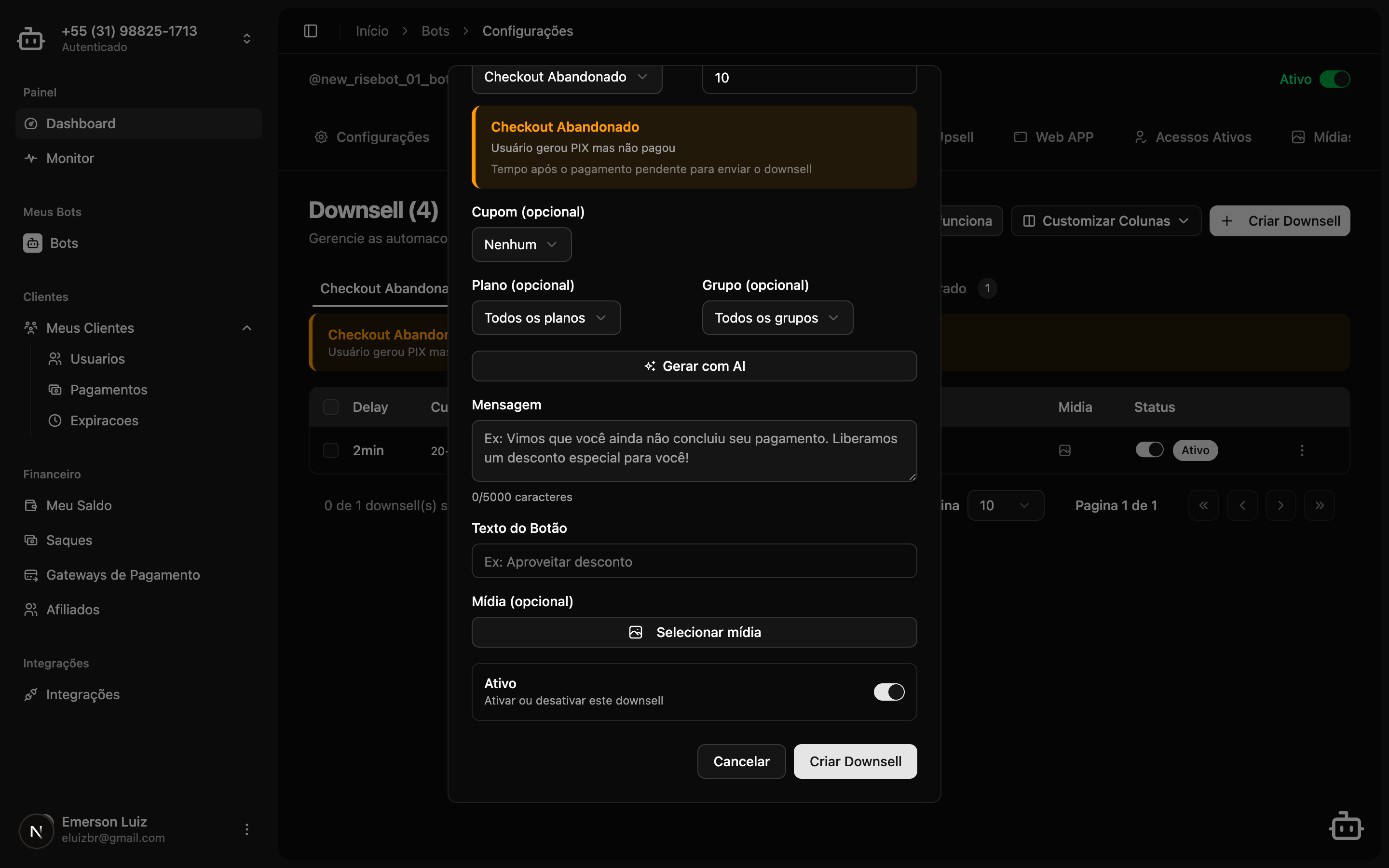Click the Meu Saldo wallet icon
Viewport: 1389px width, 868px height.
click(x=31, y=505)
